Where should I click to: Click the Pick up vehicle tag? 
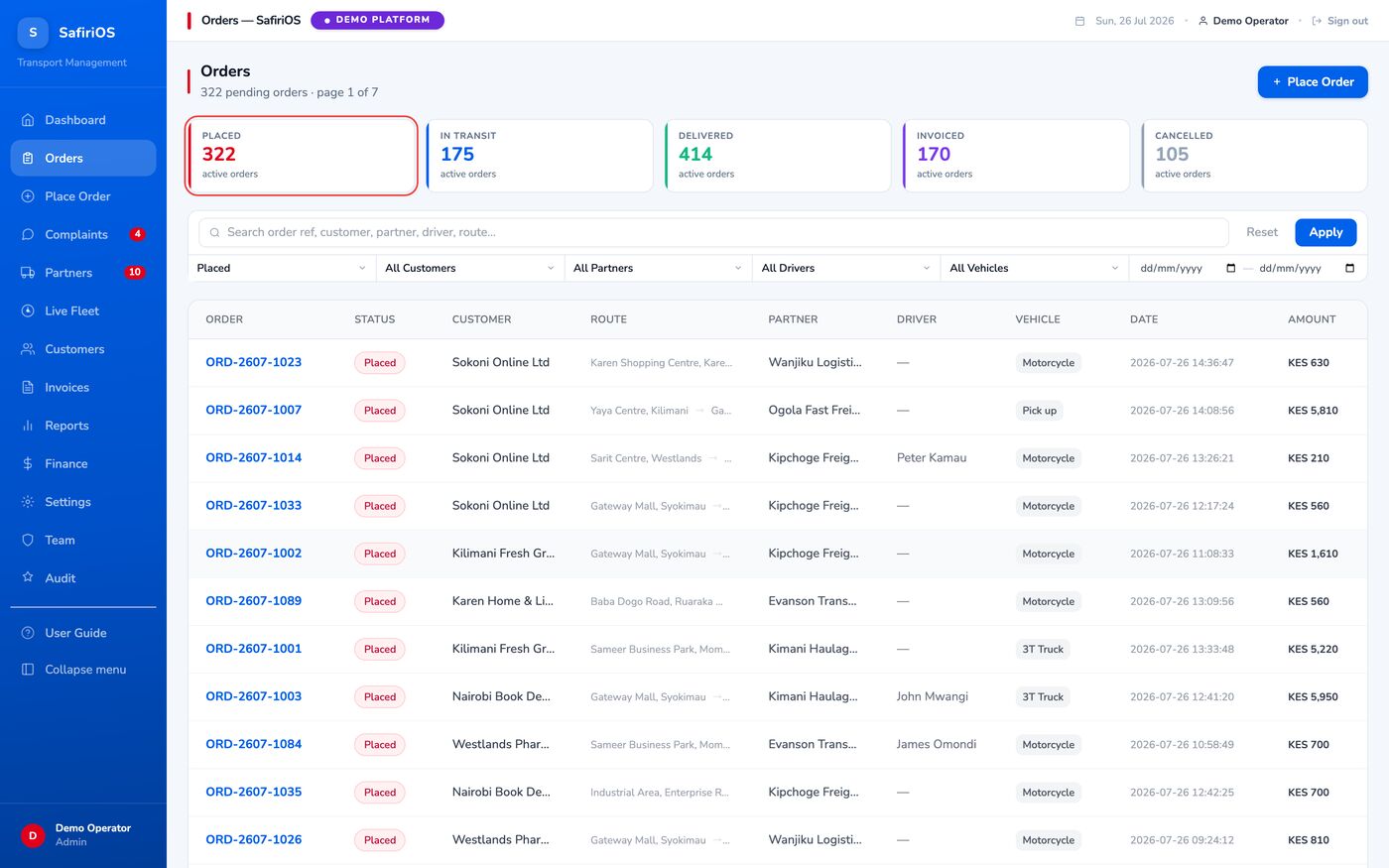[1039, 411]
